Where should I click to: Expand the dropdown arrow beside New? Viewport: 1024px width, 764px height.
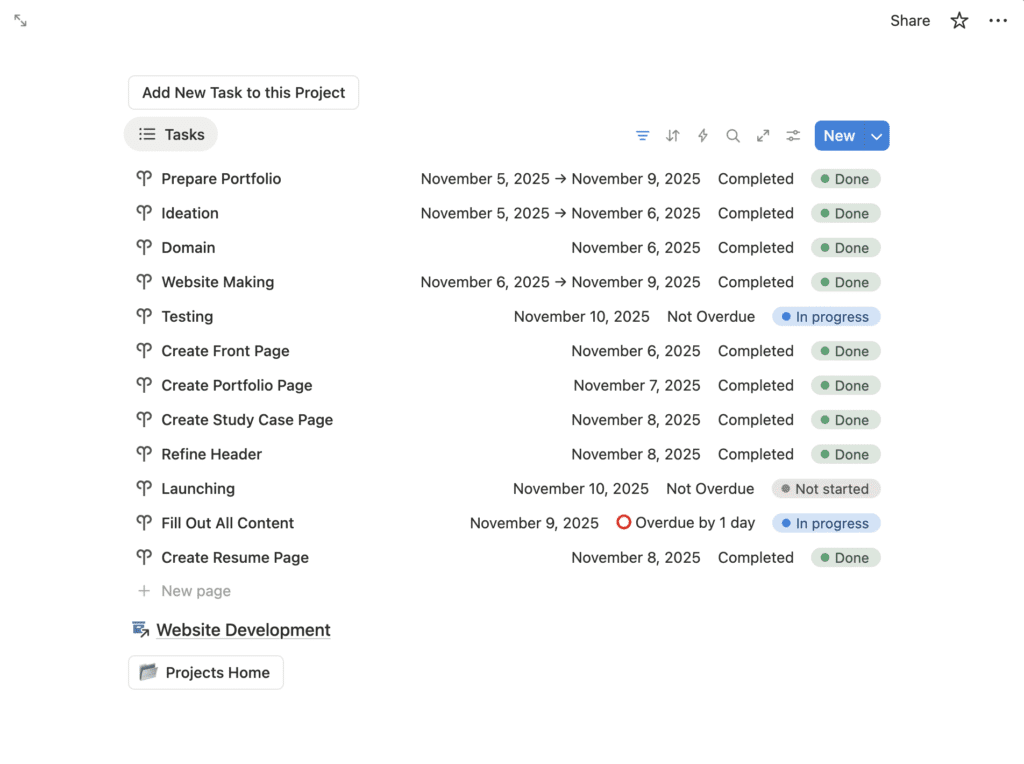(877, 136)
